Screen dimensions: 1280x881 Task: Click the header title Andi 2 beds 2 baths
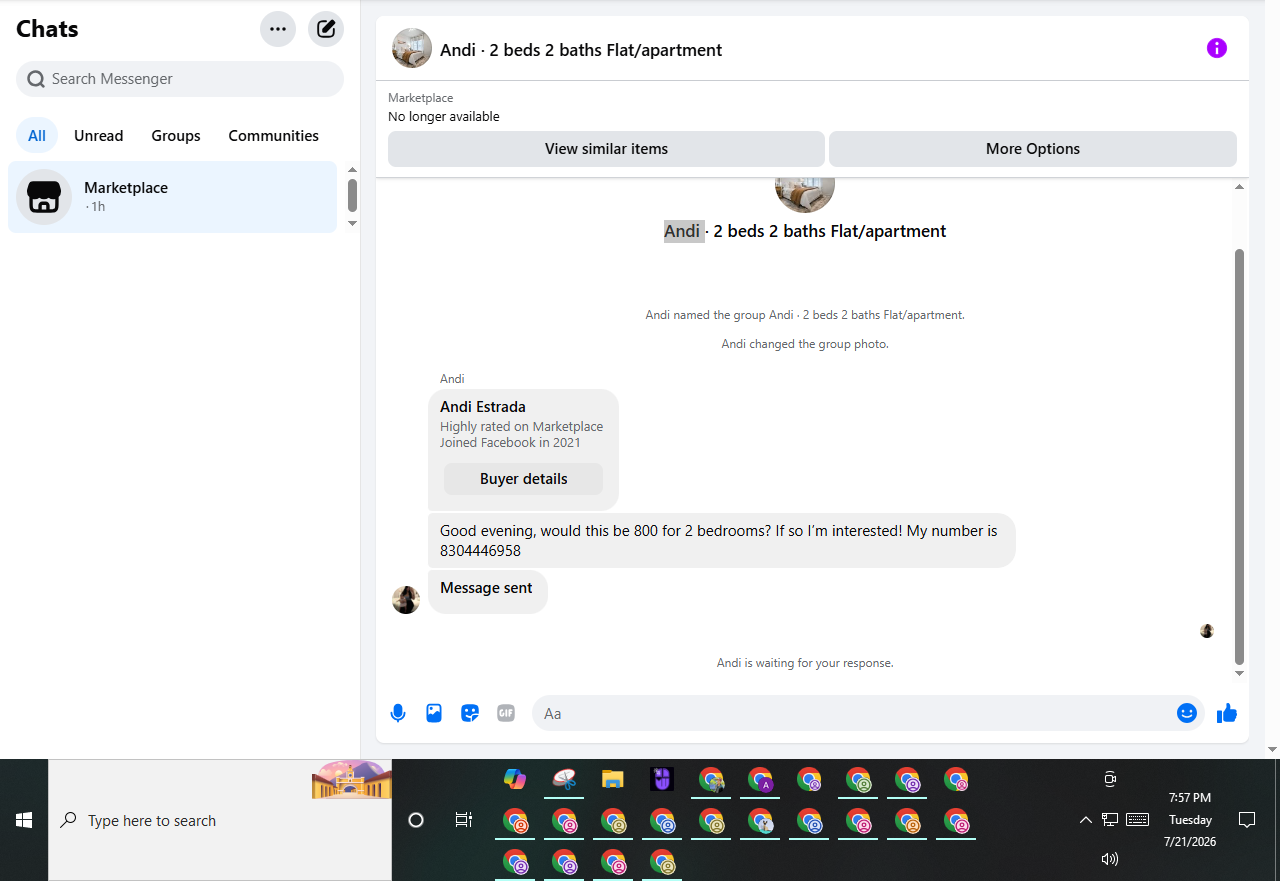(581, 50)
